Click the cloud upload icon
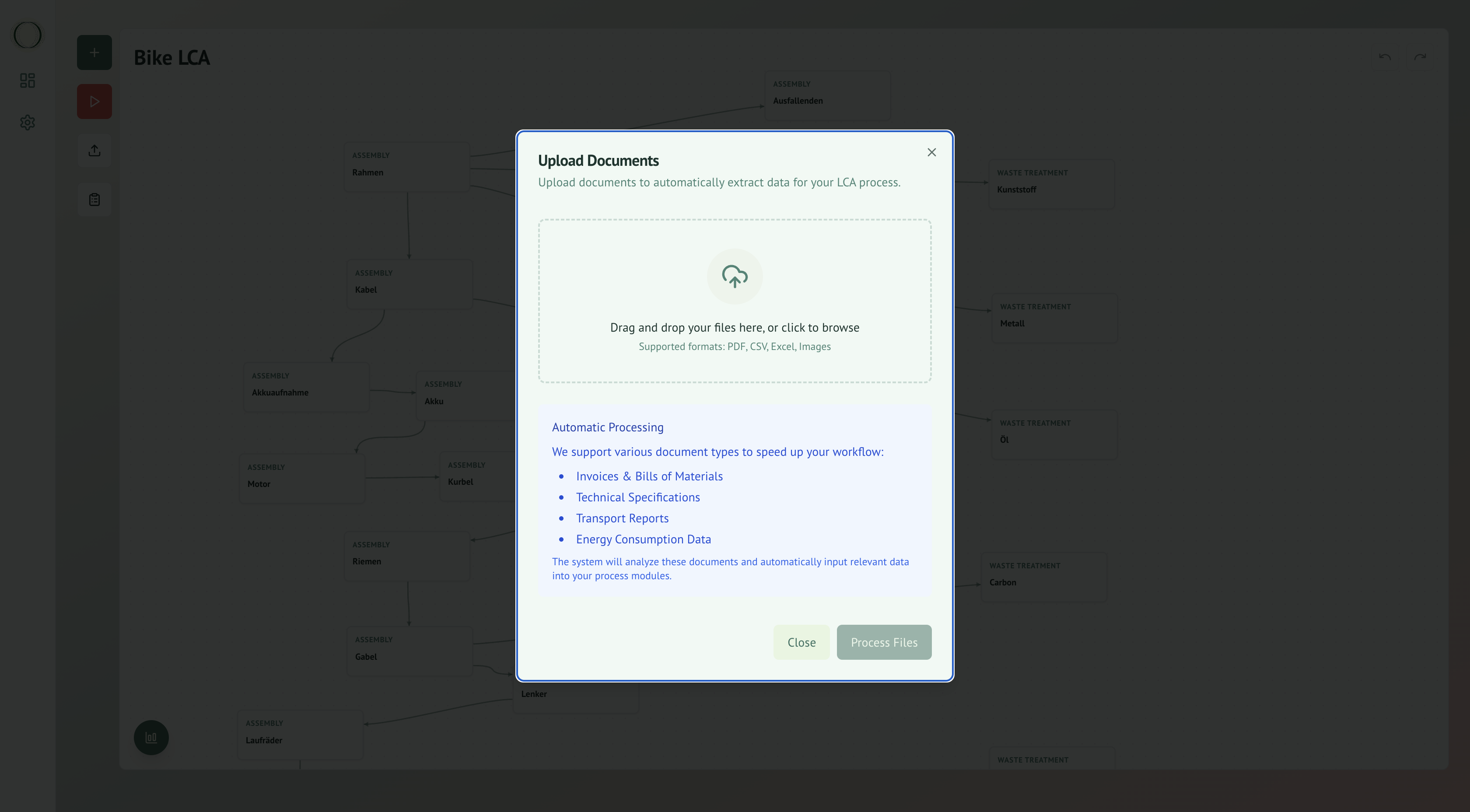The width and height of the screenshot is (1470, 812). (735, 276)
